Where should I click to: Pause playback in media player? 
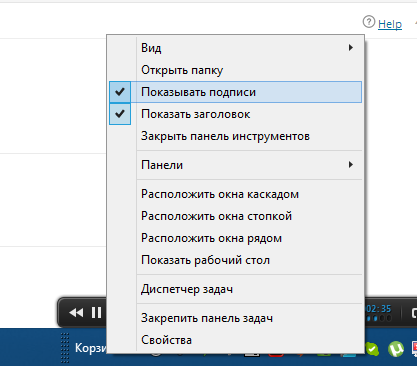click(x=96, y=313)
